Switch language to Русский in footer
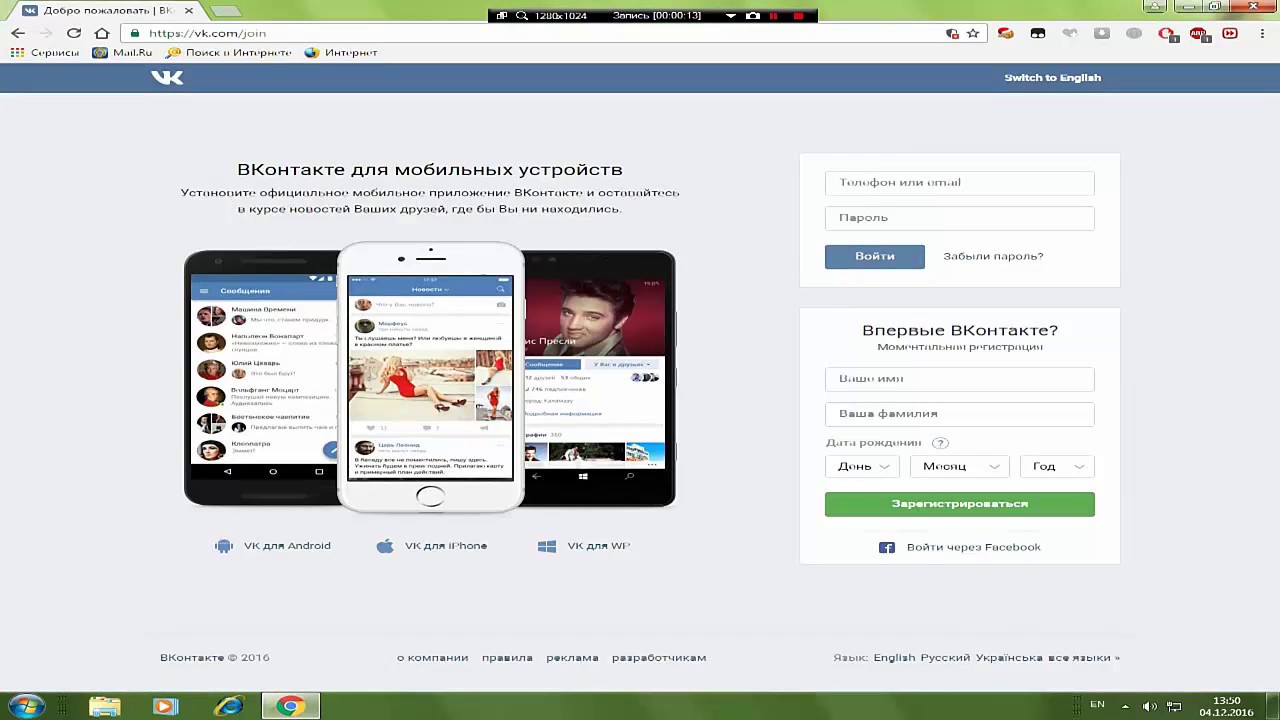Image resolution: width=1280 pixels, height=720 pixels. click(945, 657)
